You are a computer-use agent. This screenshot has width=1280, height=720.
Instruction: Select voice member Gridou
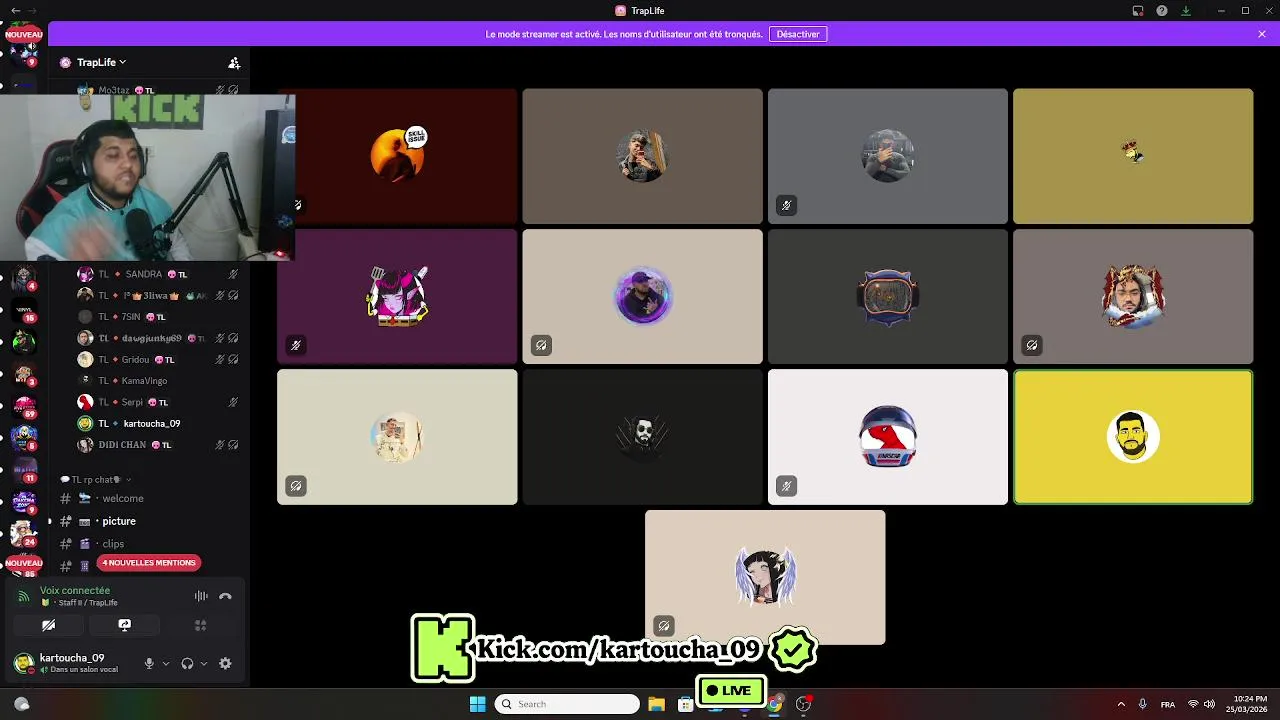tap(158, 359)
